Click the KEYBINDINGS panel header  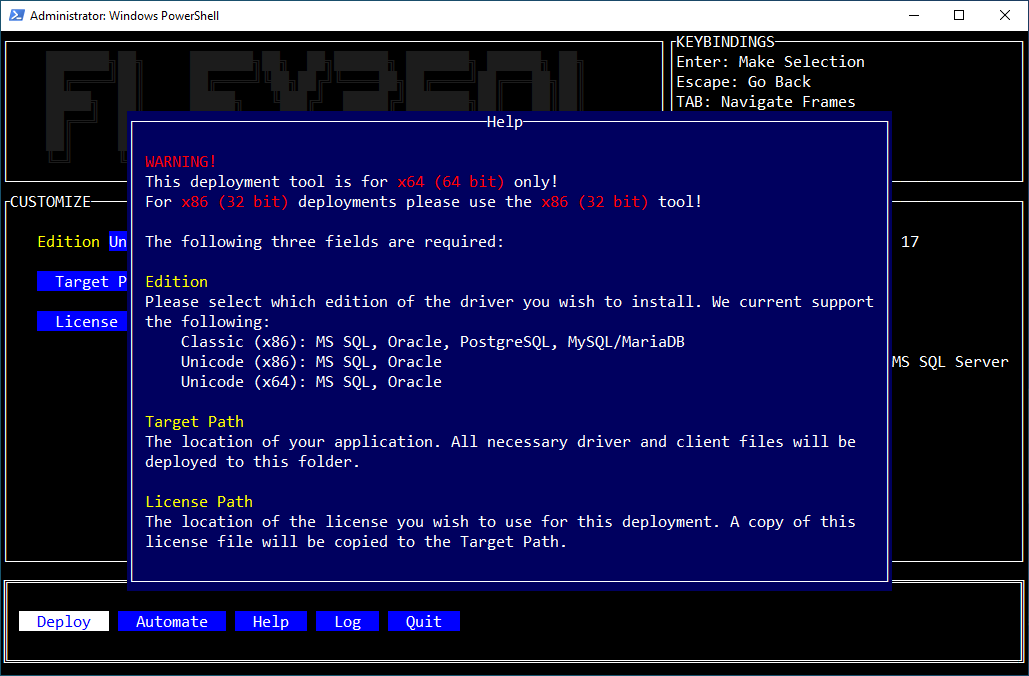coord(725,42)
